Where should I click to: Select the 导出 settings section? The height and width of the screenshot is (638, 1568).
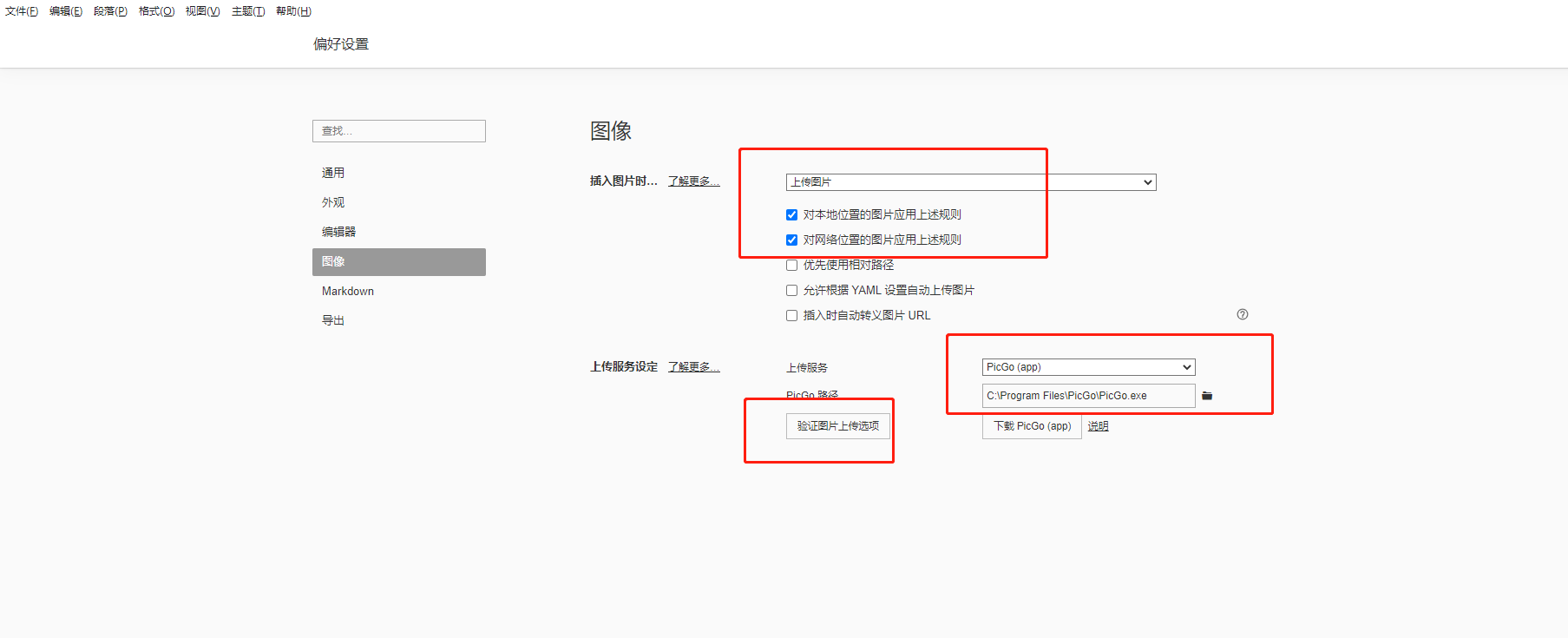(333, 320)
